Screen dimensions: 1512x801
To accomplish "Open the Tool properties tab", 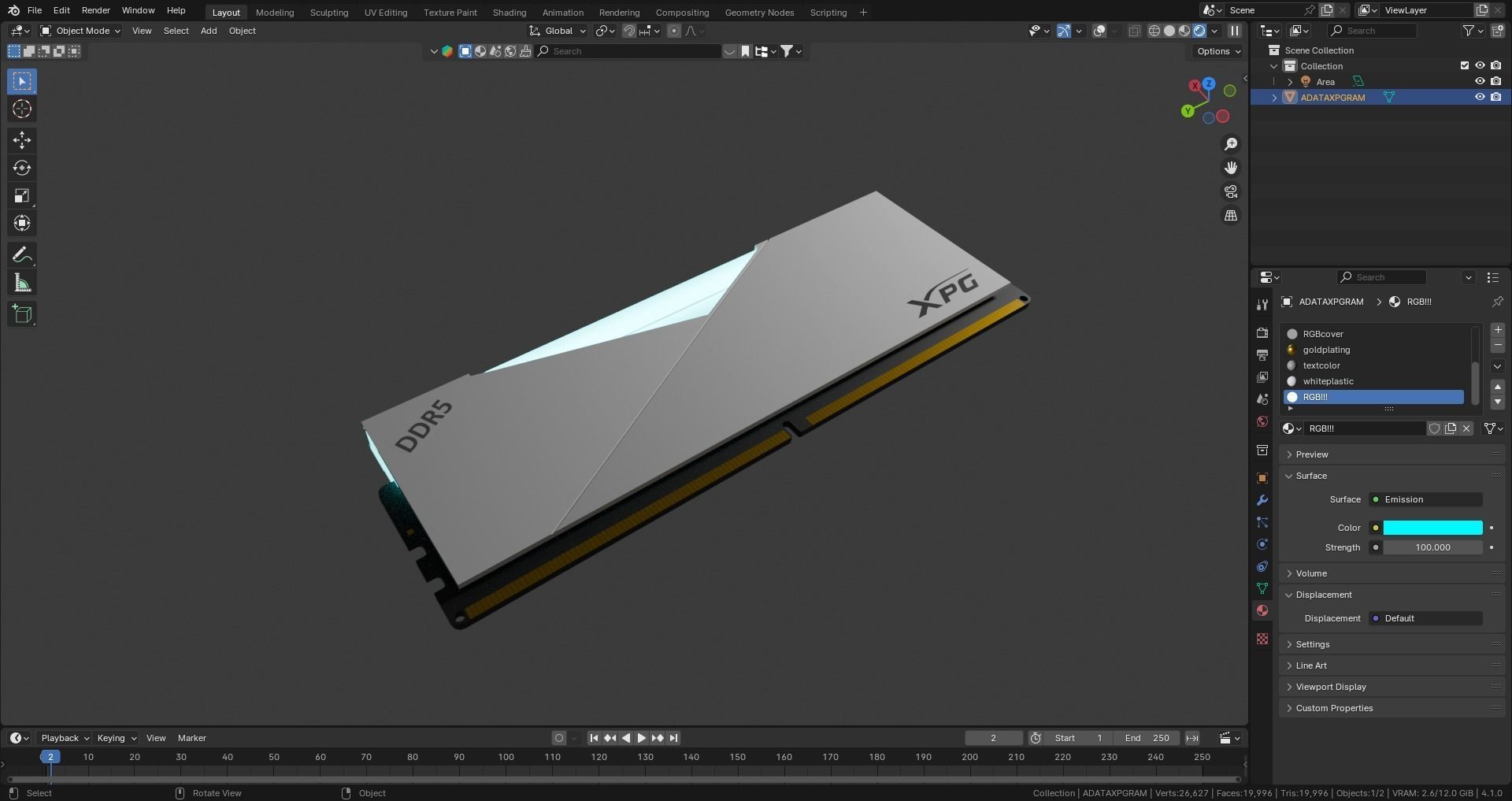I will 1262,304.
